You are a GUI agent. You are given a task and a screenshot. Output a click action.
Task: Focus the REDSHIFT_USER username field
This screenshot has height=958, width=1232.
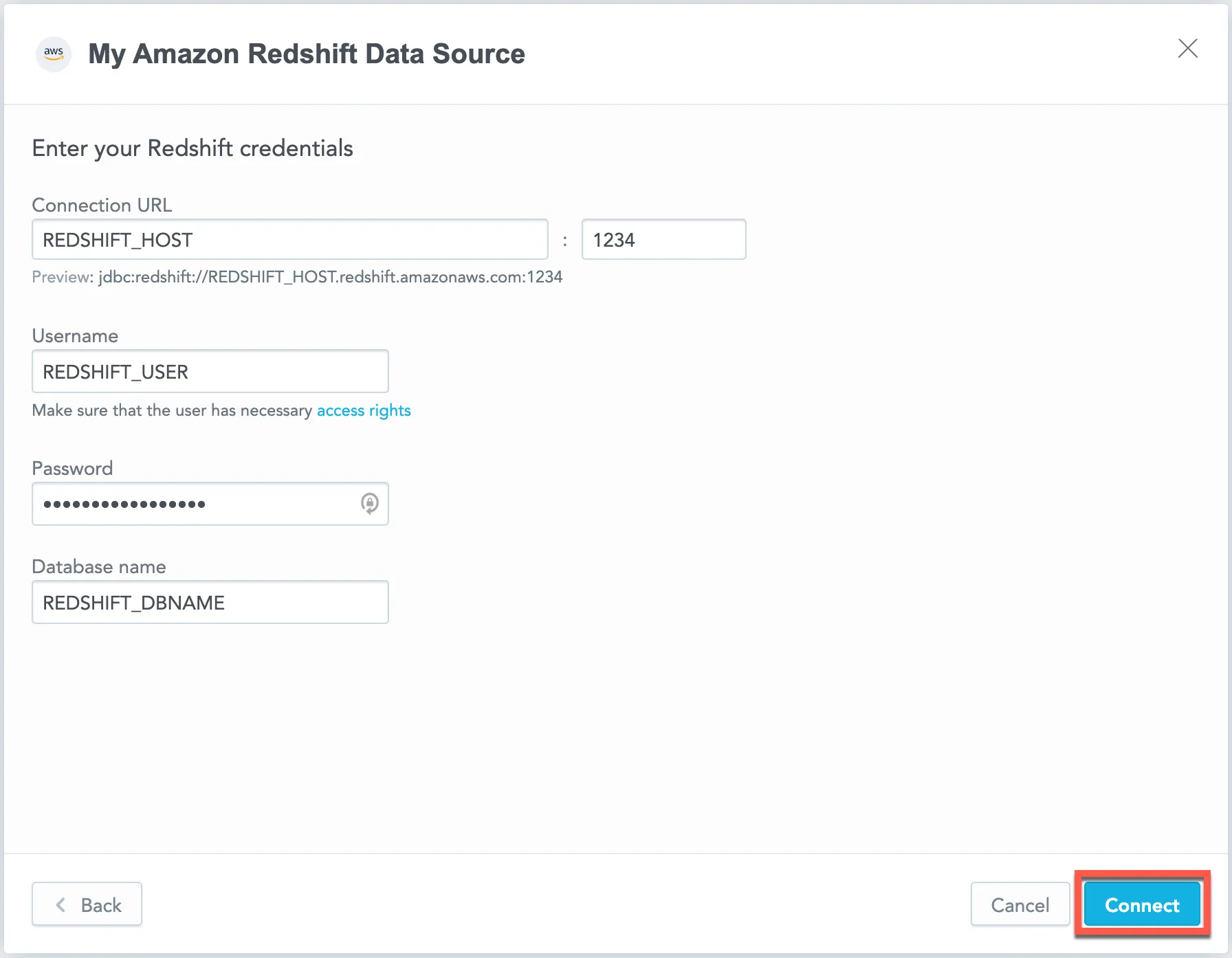point(210,371)
